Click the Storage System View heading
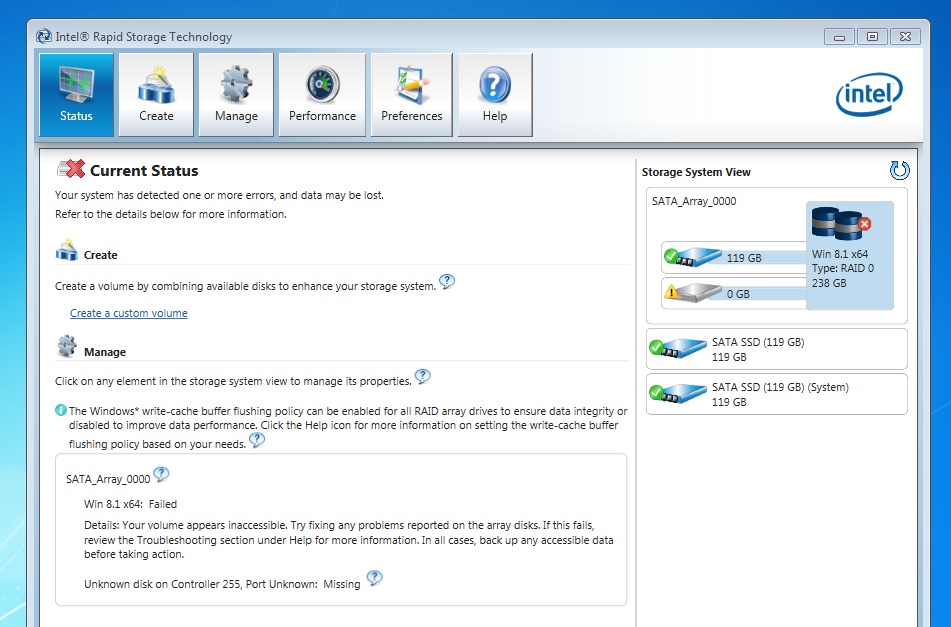The height and width of the screenshot is (627, 951). tap(696, 172)
